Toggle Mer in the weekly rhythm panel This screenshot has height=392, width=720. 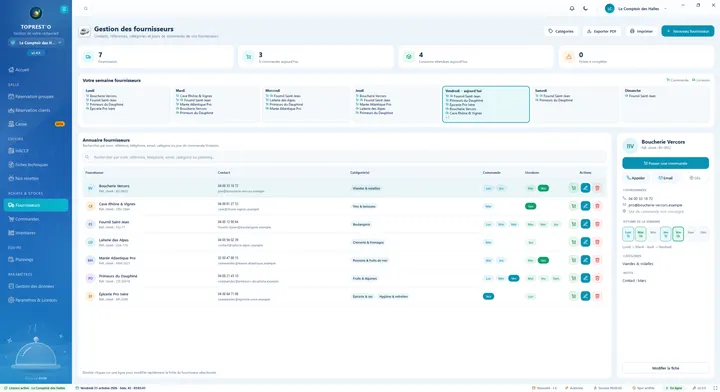click(653, 234)
